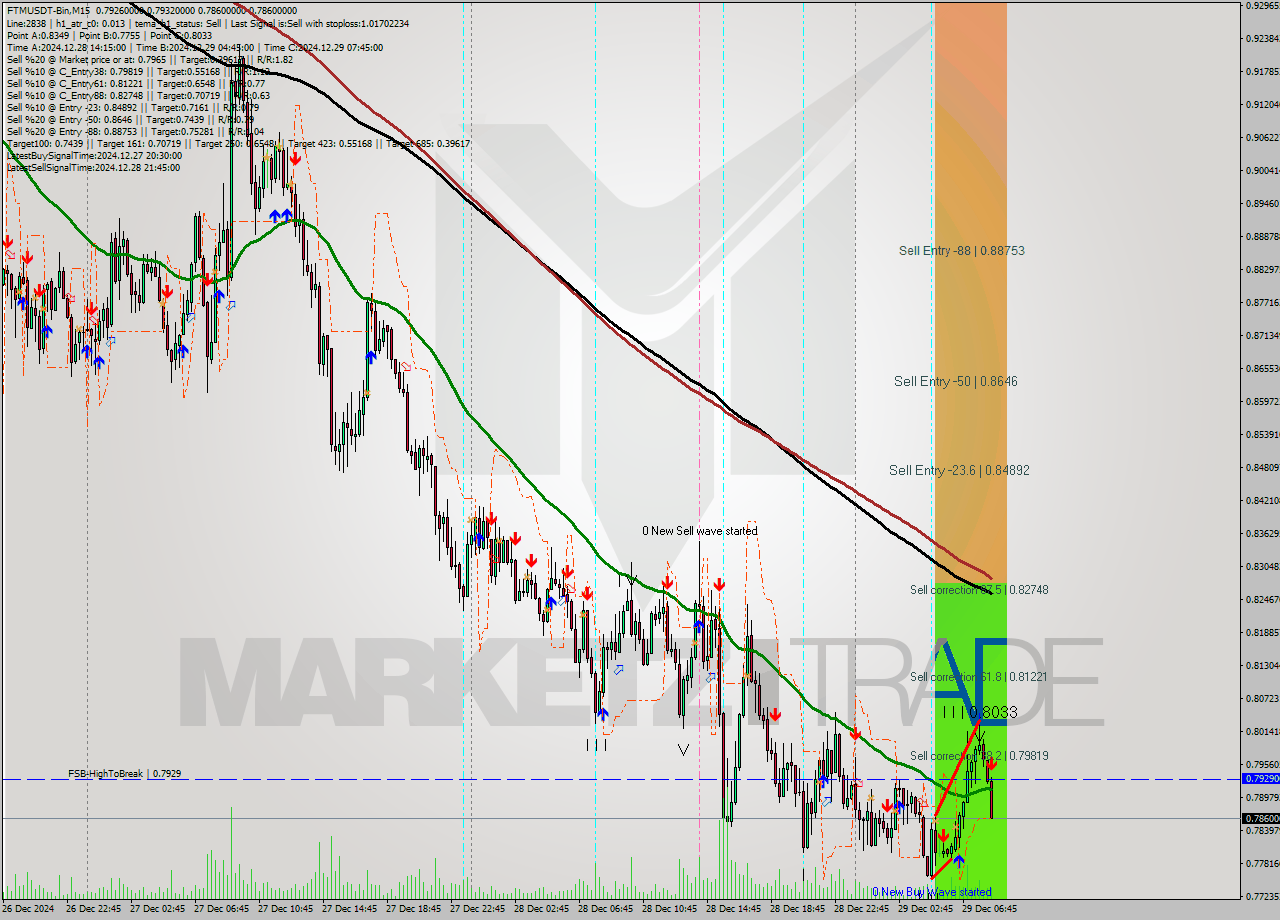Select the 'Sell Entry -88 | 0.88753' label

click(x=961, y=251)
